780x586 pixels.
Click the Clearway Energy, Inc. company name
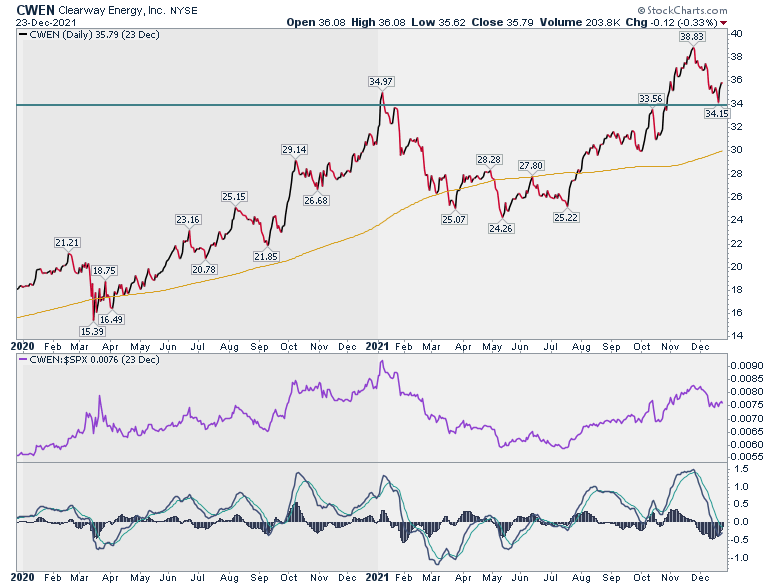point(112,10)
